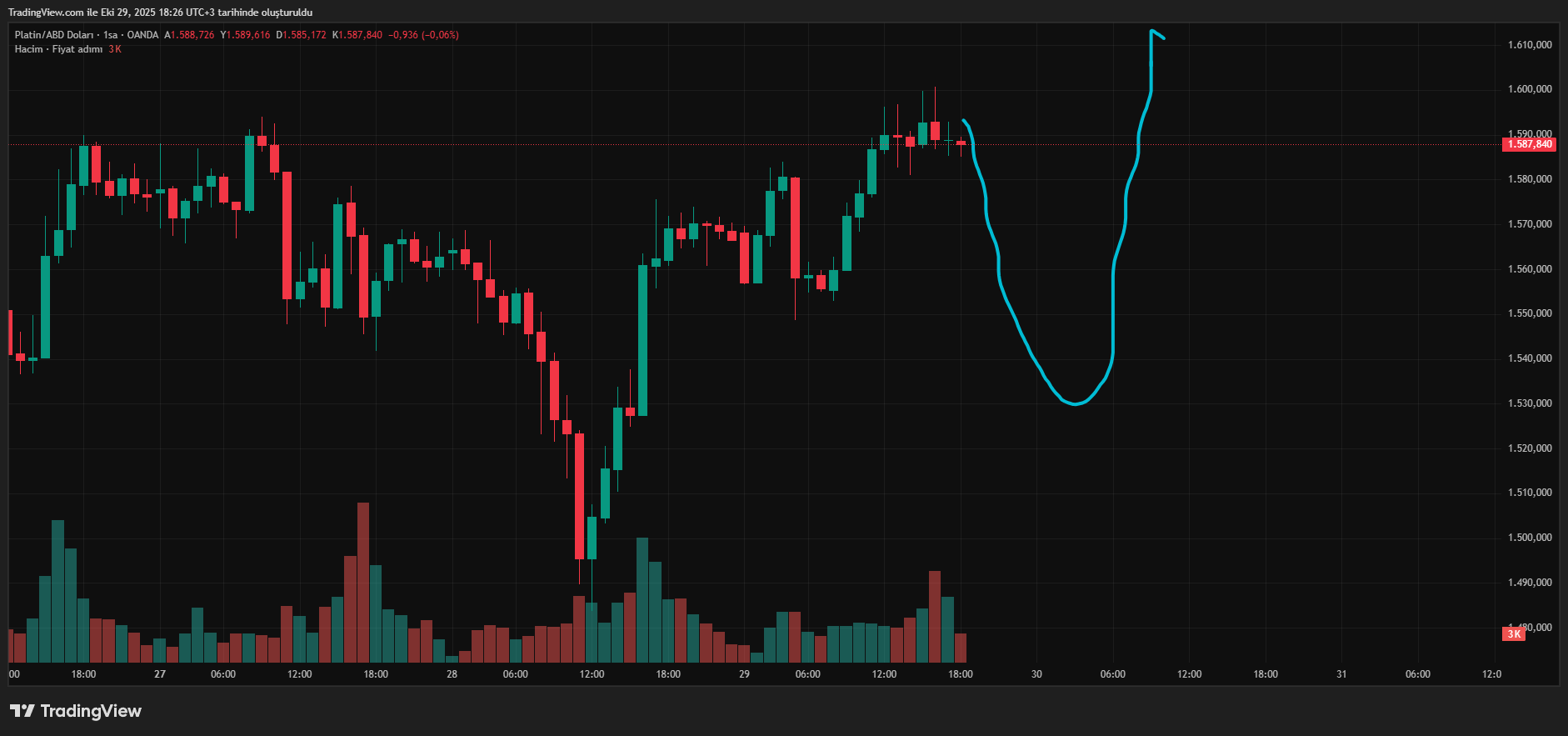Click the open value A1.588,726 in the legend

click(x=189, y=35)
